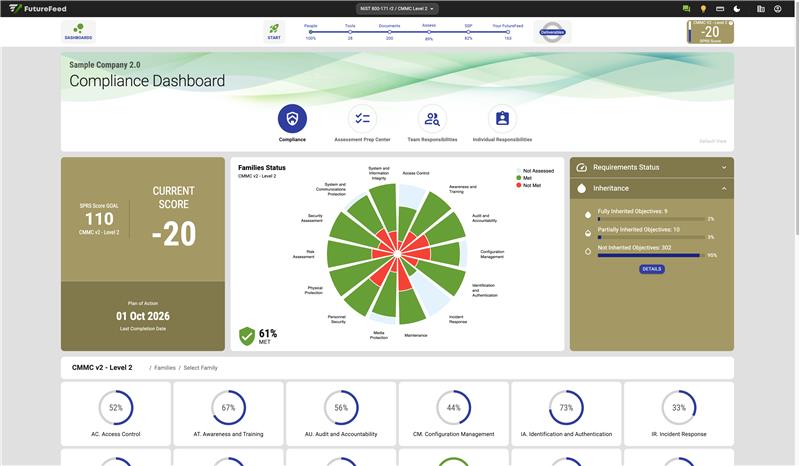Open Inheritance DETAILS button
The width and height of the screenshot is (800, 466).
coord(652,269)
